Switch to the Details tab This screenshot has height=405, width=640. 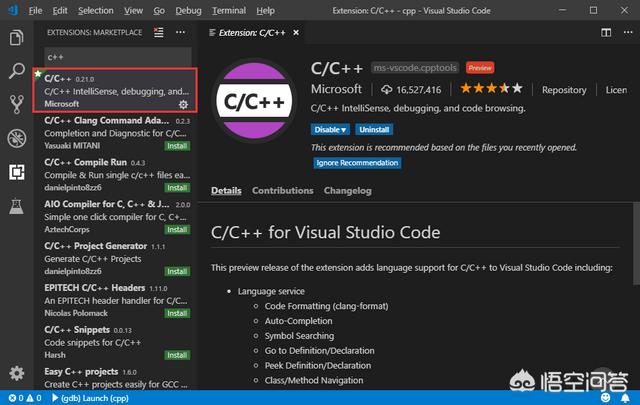click(226, 191)
